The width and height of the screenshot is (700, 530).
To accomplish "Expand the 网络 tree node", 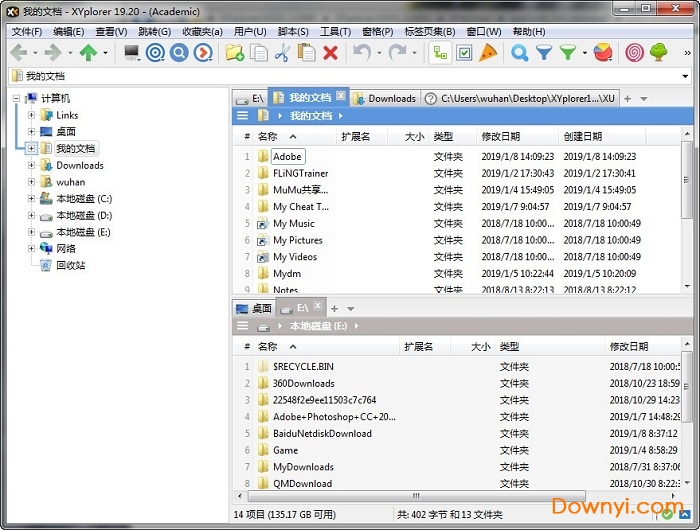I will pos(31,248).
